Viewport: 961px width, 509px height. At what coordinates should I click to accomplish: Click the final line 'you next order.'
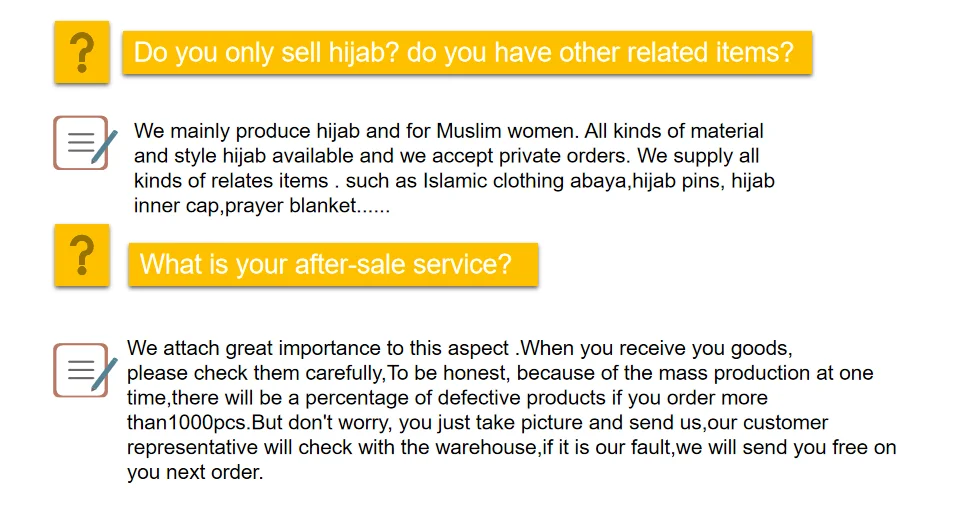(195, 472)
